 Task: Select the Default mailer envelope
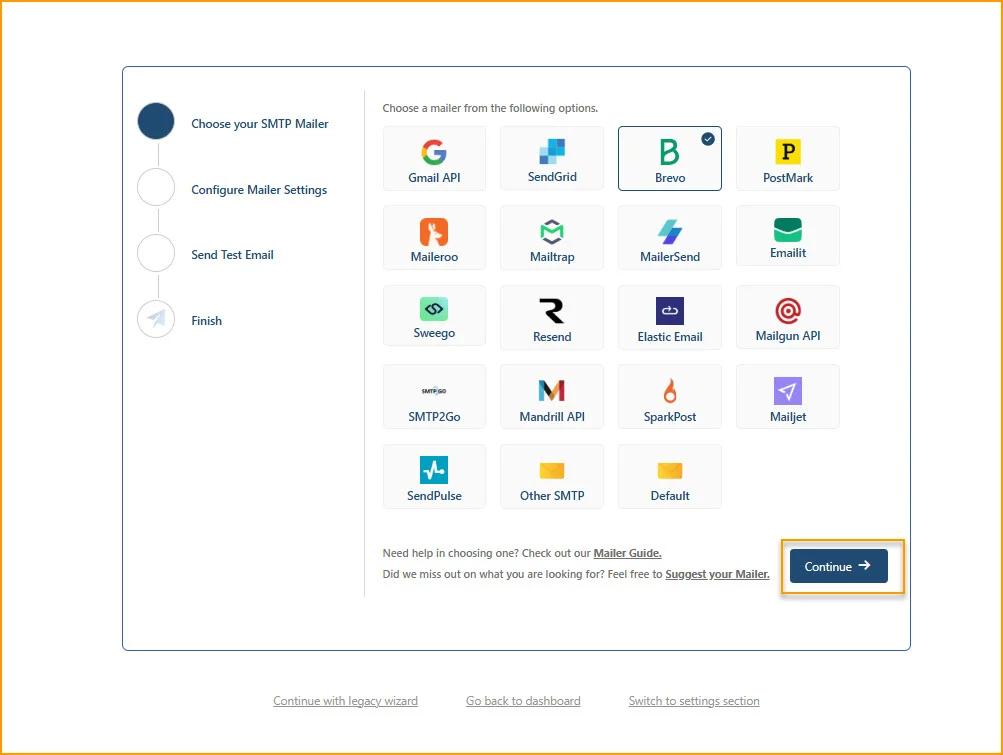click(x=670, y=471)
